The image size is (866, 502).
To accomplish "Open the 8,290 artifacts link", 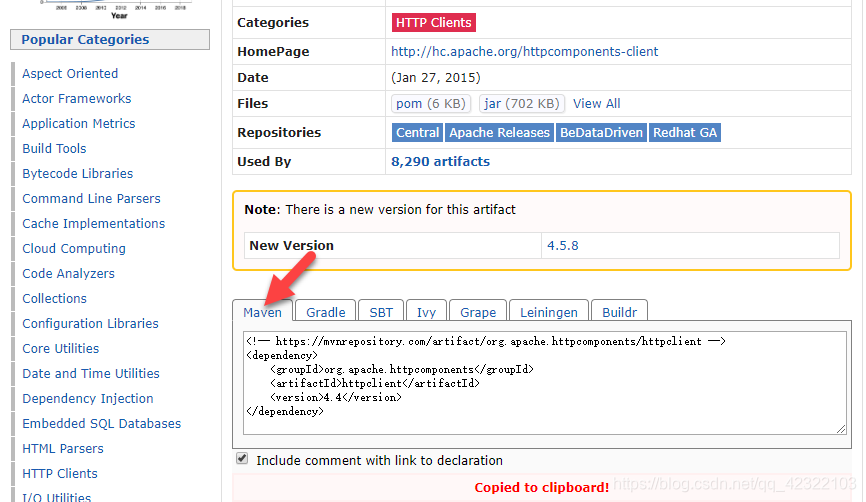I will (440, 161).
